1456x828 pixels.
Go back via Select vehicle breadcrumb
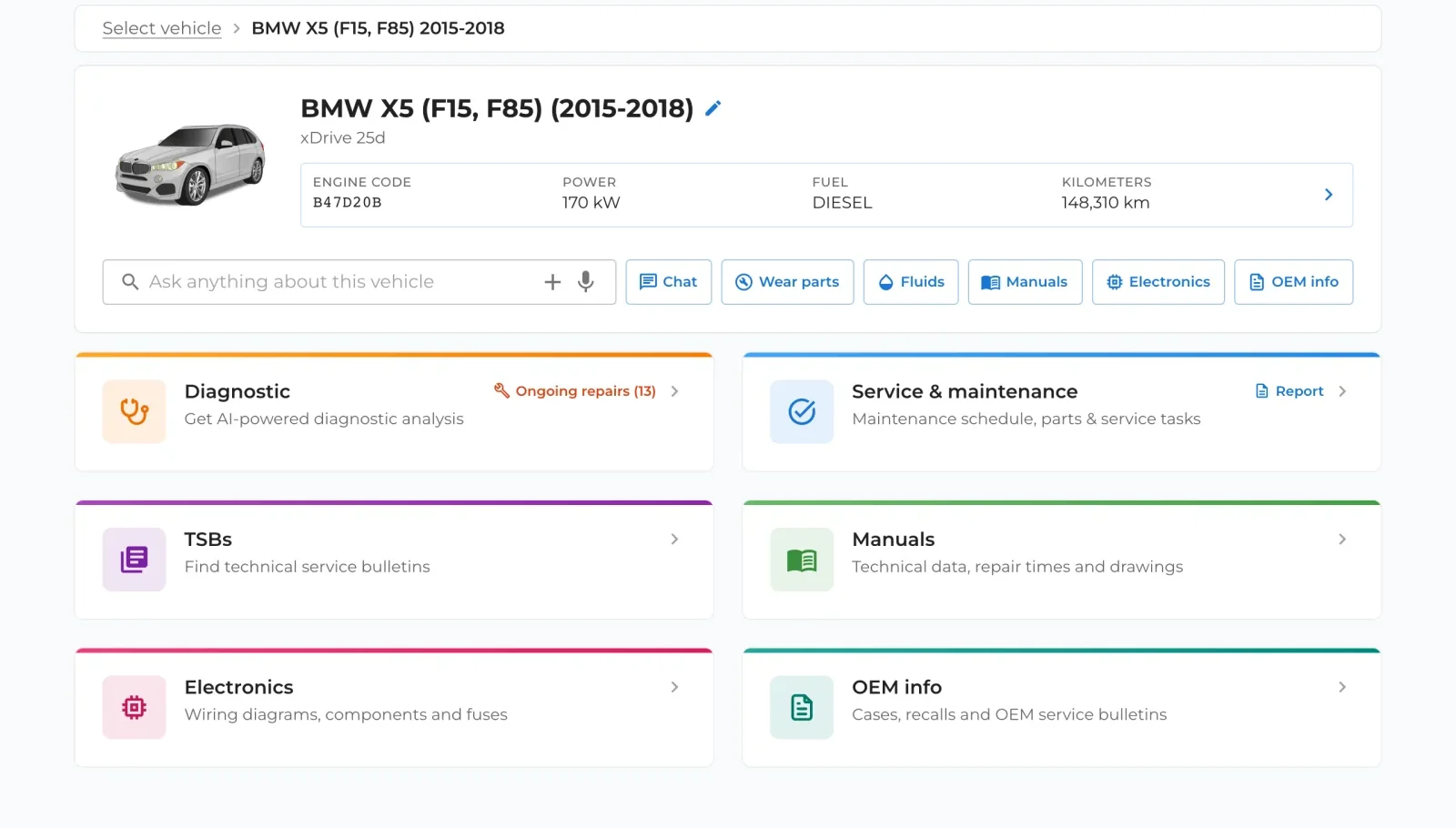pos(162,28)
